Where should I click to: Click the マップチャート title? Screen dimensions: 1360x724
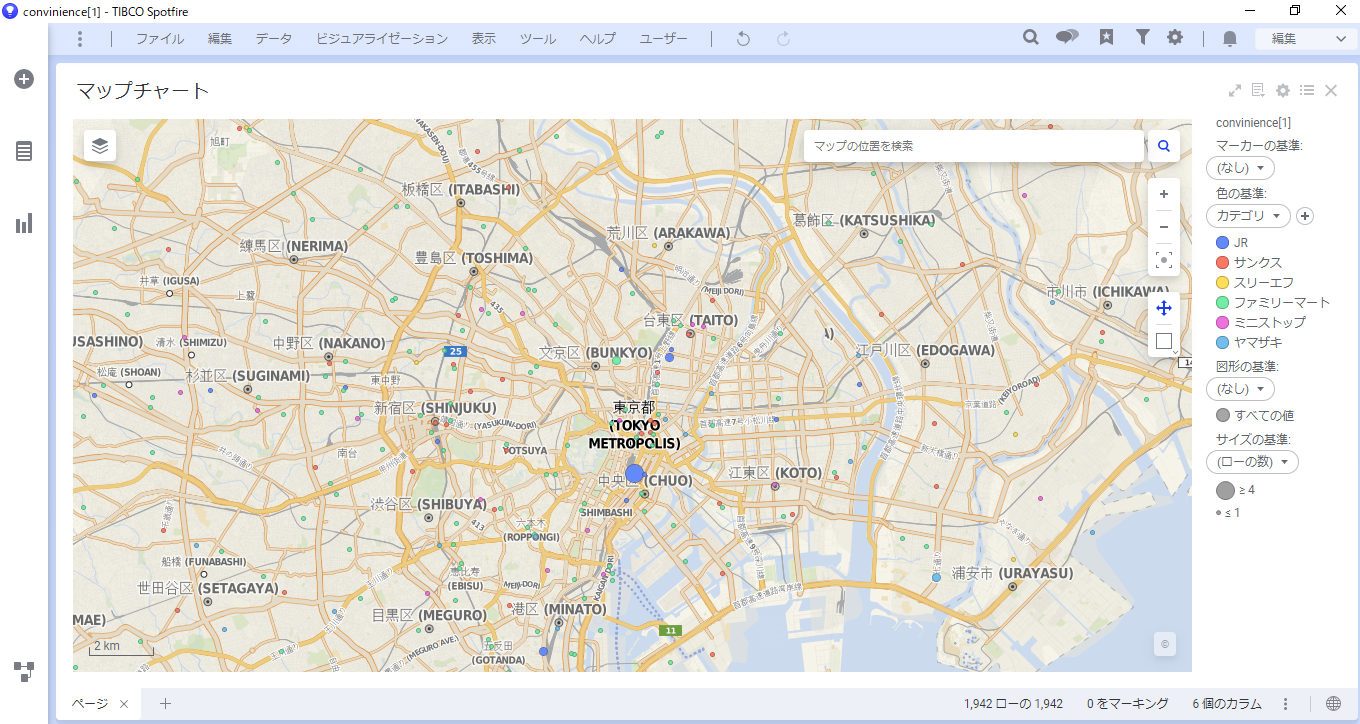click(143, 91)
